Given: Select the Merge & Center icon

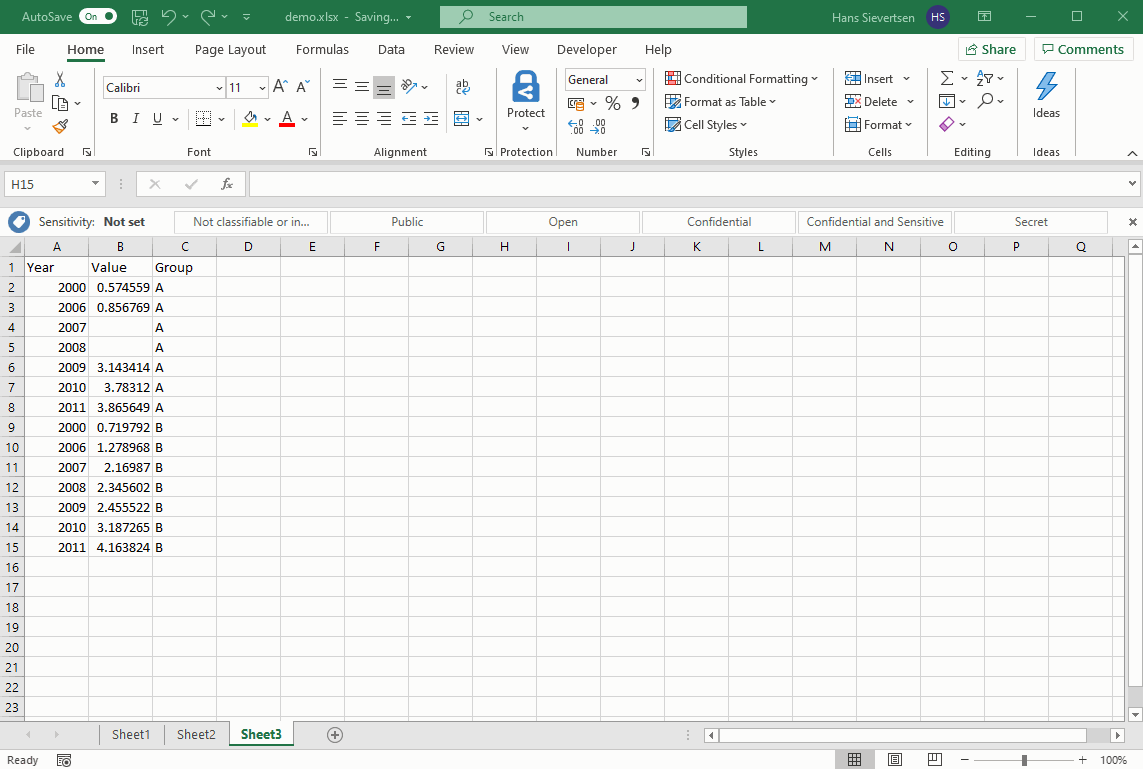Looking at the screenshot, I should (462, 117).
